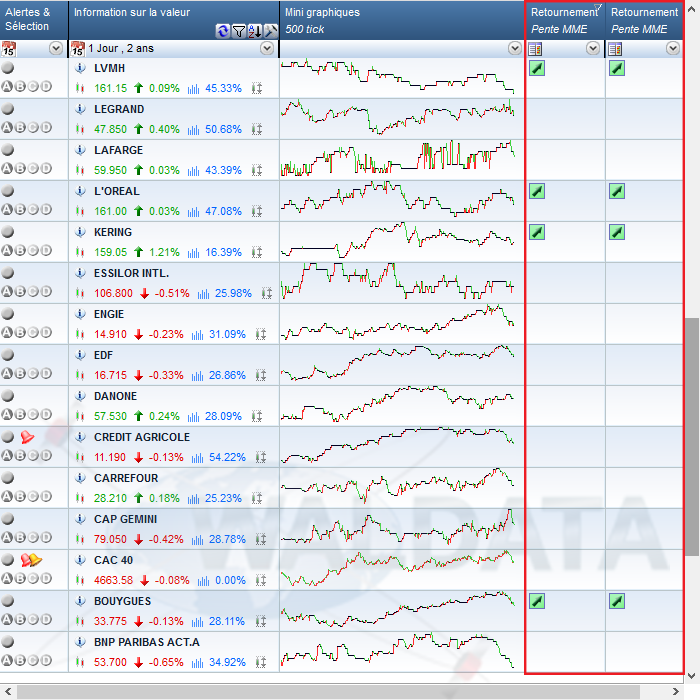
Task: Open the LVMH stock name
Action: [109, 68]
